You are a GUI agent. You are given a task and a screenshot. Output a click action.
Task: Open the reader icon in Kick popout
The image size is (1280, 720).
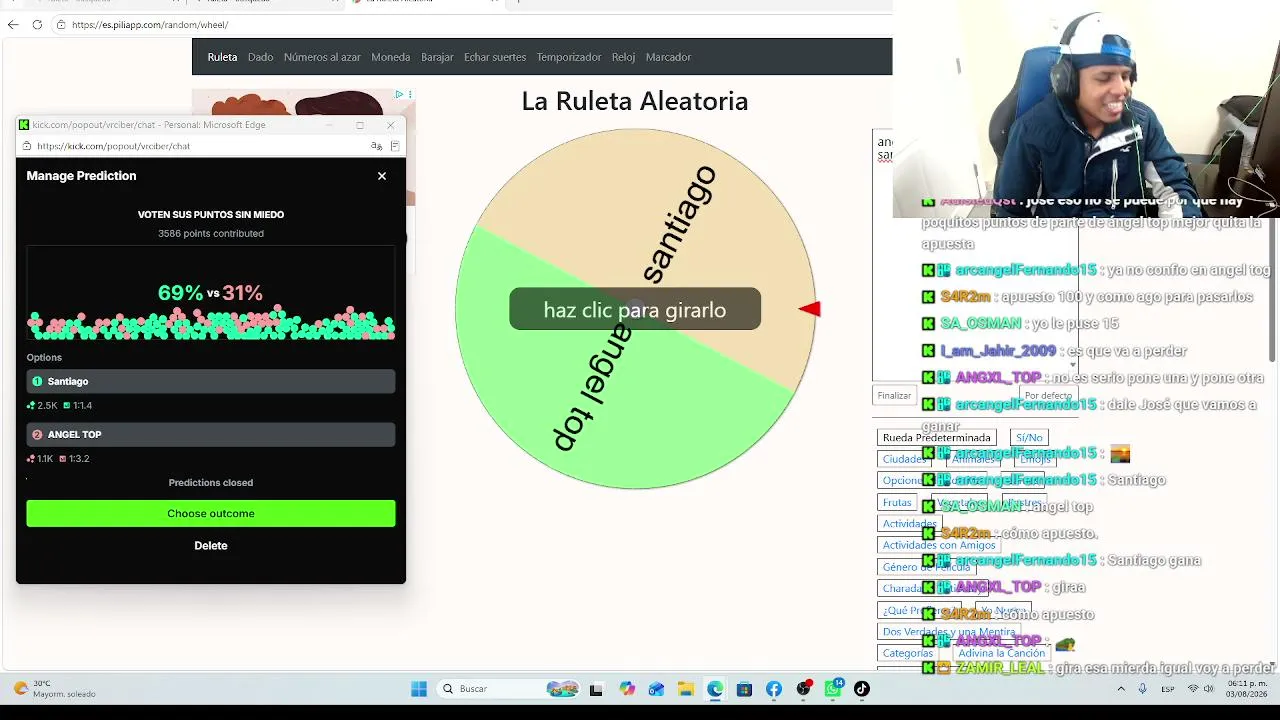tap(395, 146)
